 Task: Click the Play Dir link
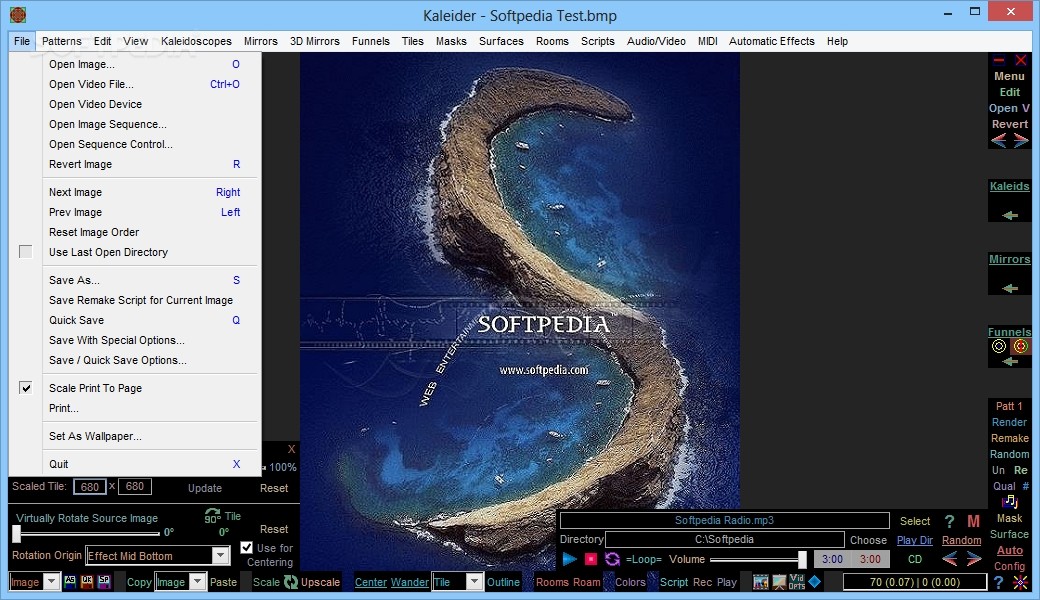915,540
